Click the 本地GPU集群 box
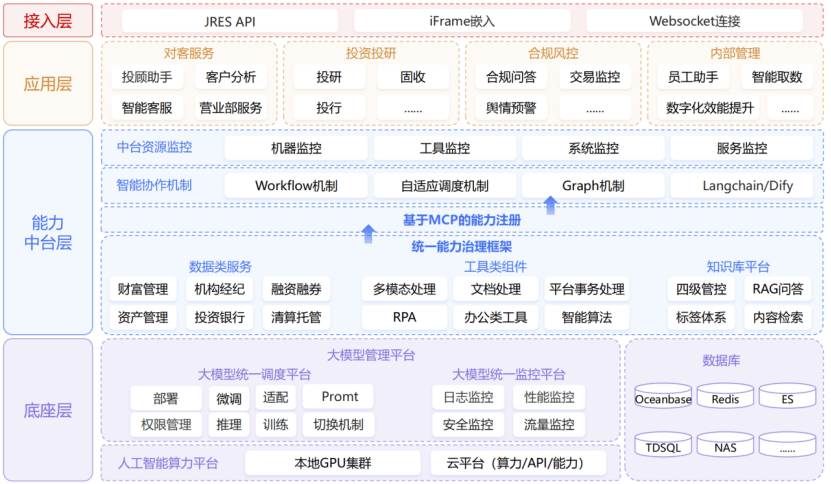The height and width of the screenshot is (484, 831). pos(328,463)
